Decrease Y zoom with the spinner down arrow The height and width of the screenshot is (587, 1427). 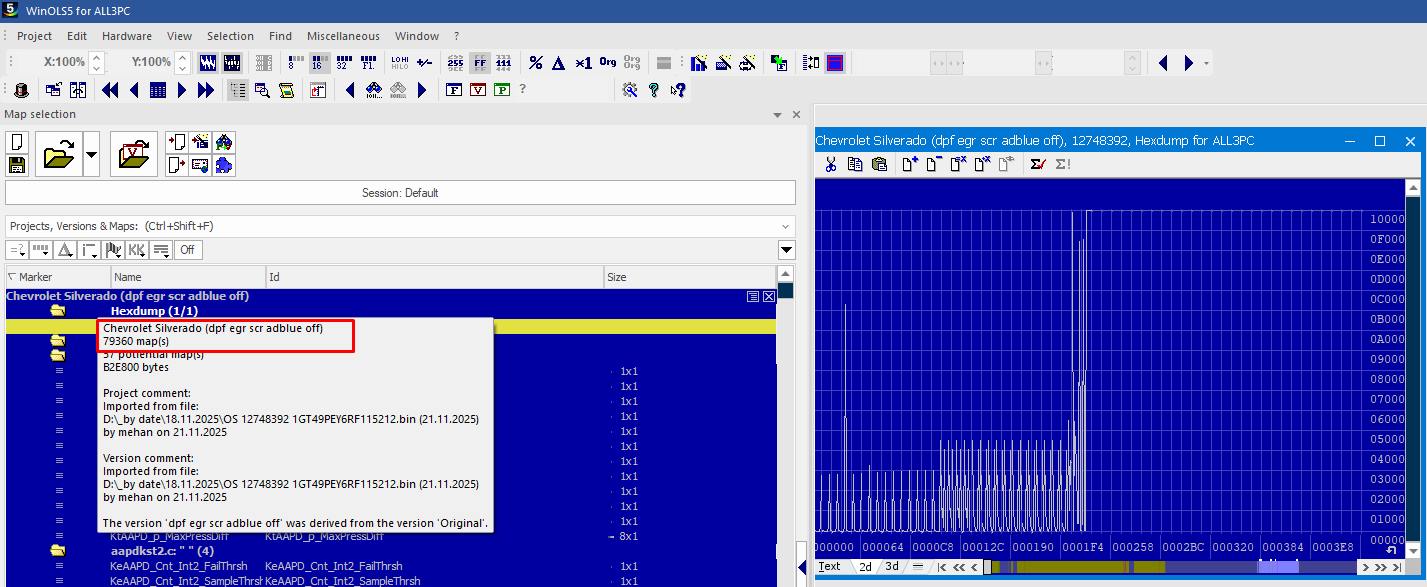(182, 68)
